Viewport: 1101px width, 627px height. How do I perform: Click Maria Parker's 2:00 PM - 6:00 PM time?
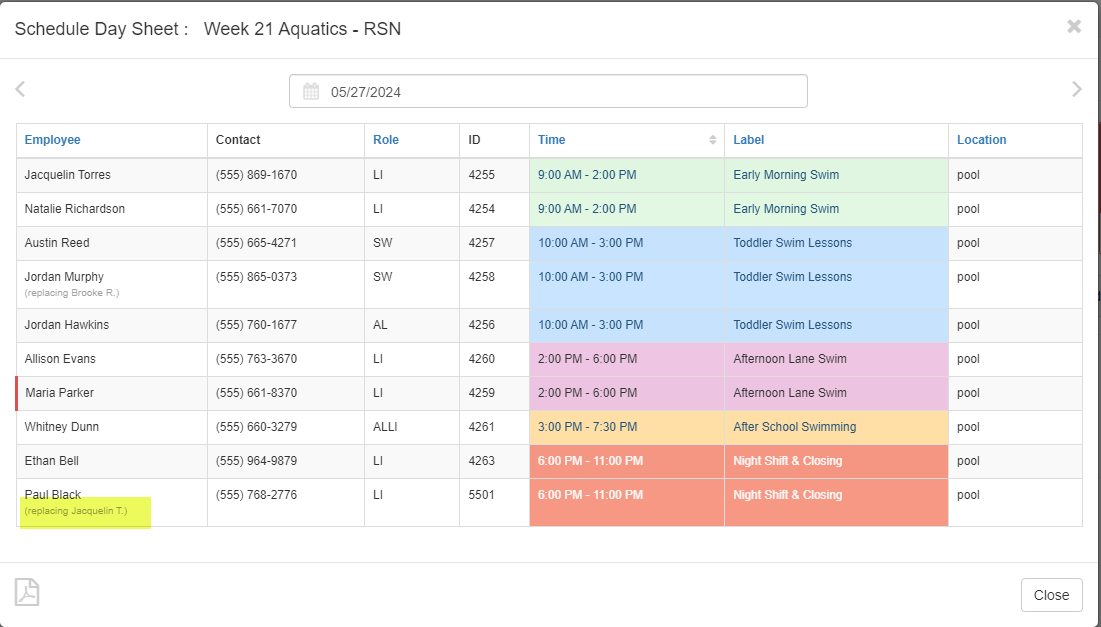click(x=588, y=393)
